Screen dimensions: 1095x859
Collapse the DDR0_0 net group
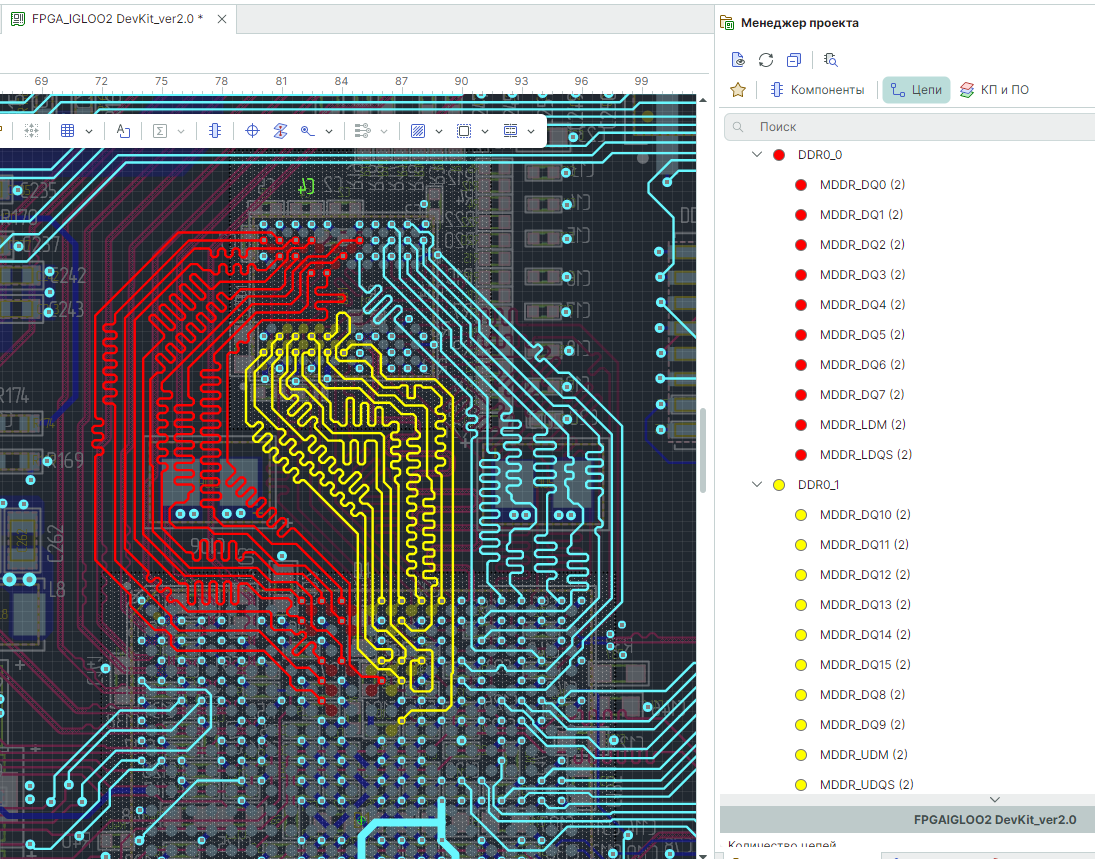(757, 155)
